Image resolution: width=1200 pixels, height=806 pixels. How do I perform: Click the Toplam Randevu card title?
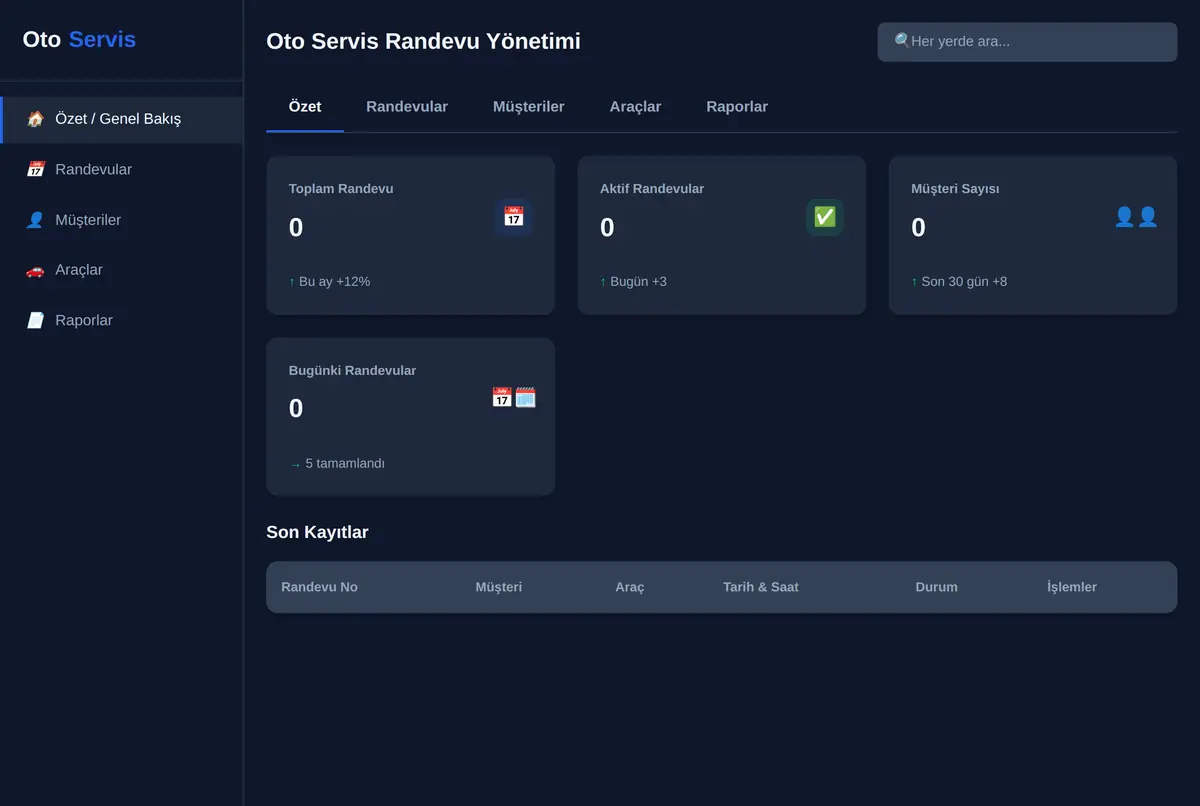341,189
